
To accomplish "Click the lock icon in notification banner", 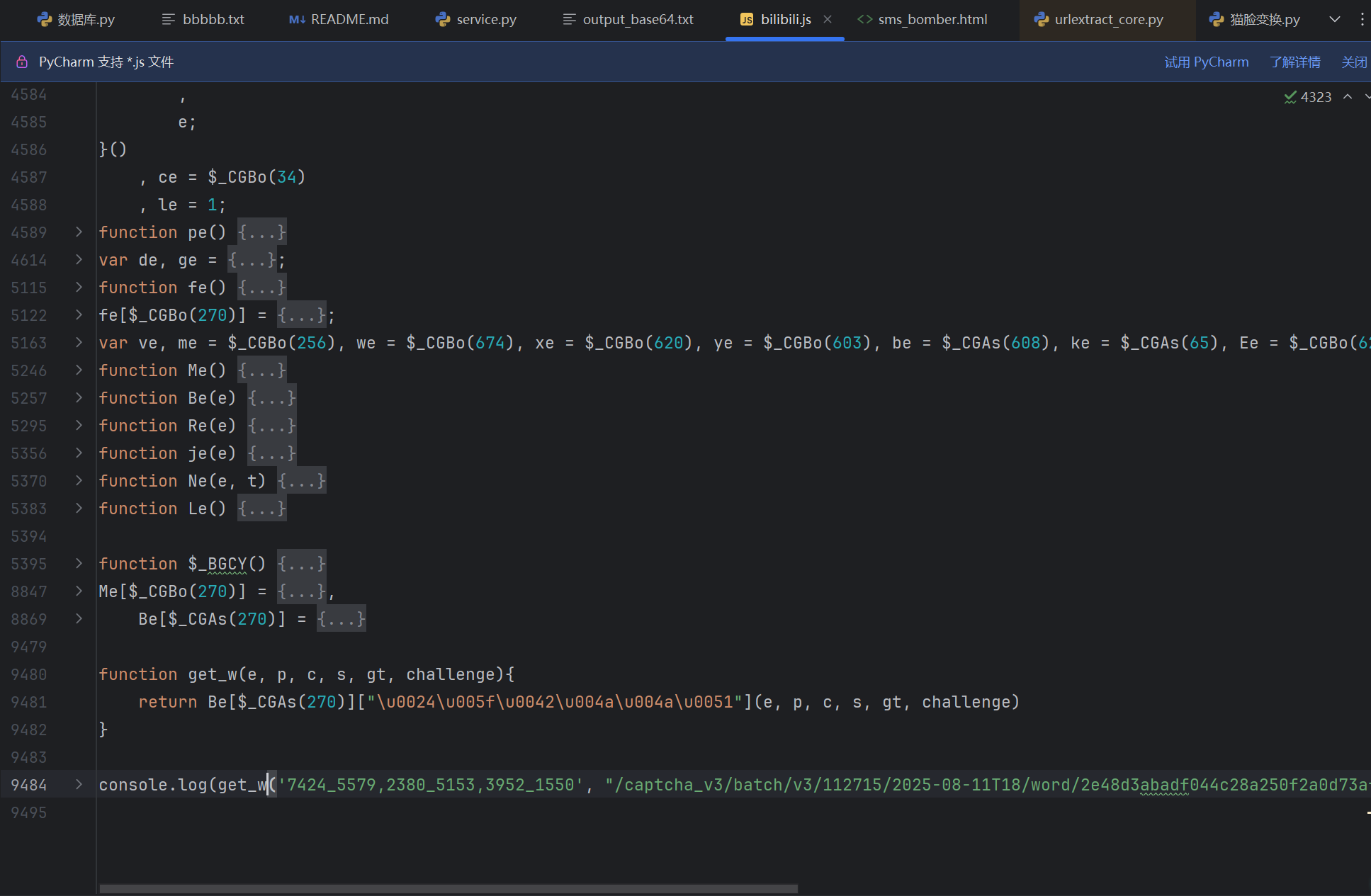I will click(x=22, y=62).
